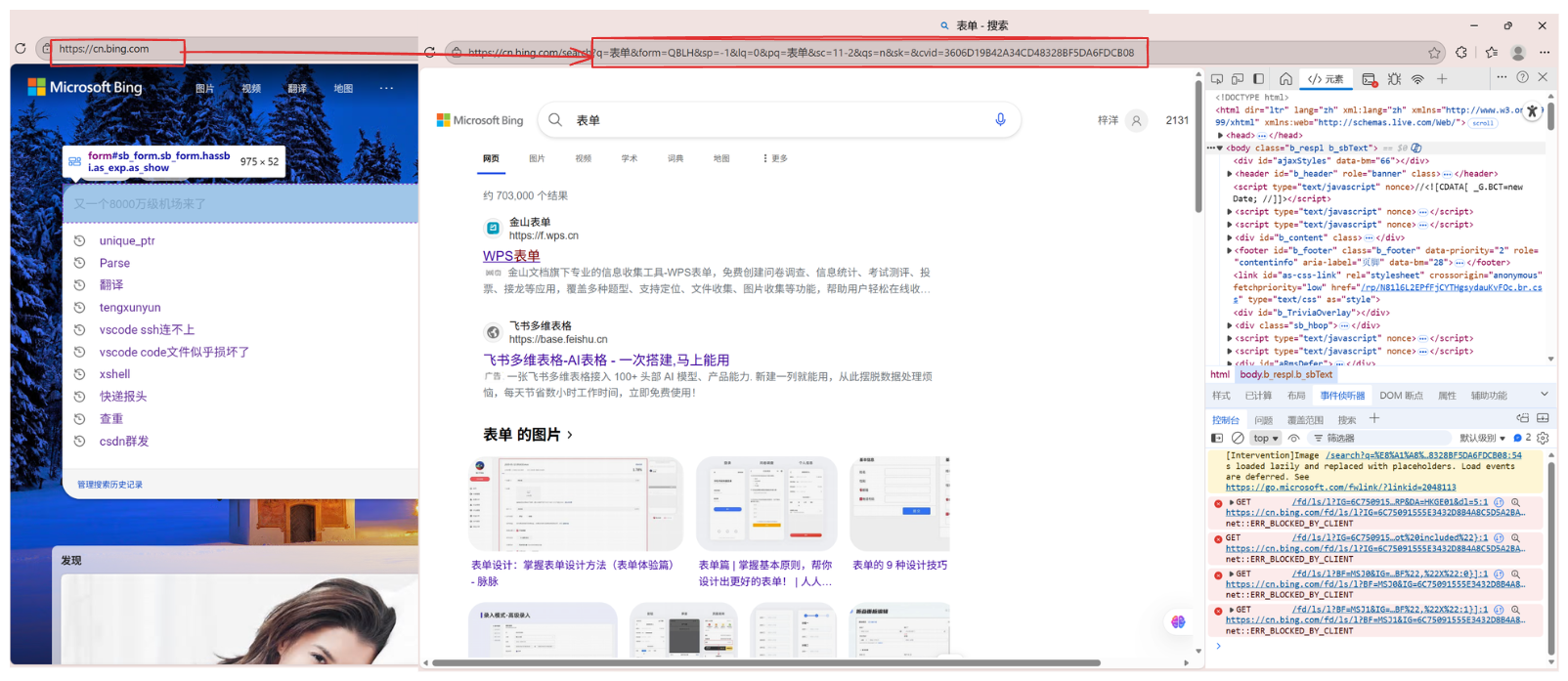Click the microphone voice search icon
The height and width of the screenshot is (681, 1568).
click(x=1000, y=119)
